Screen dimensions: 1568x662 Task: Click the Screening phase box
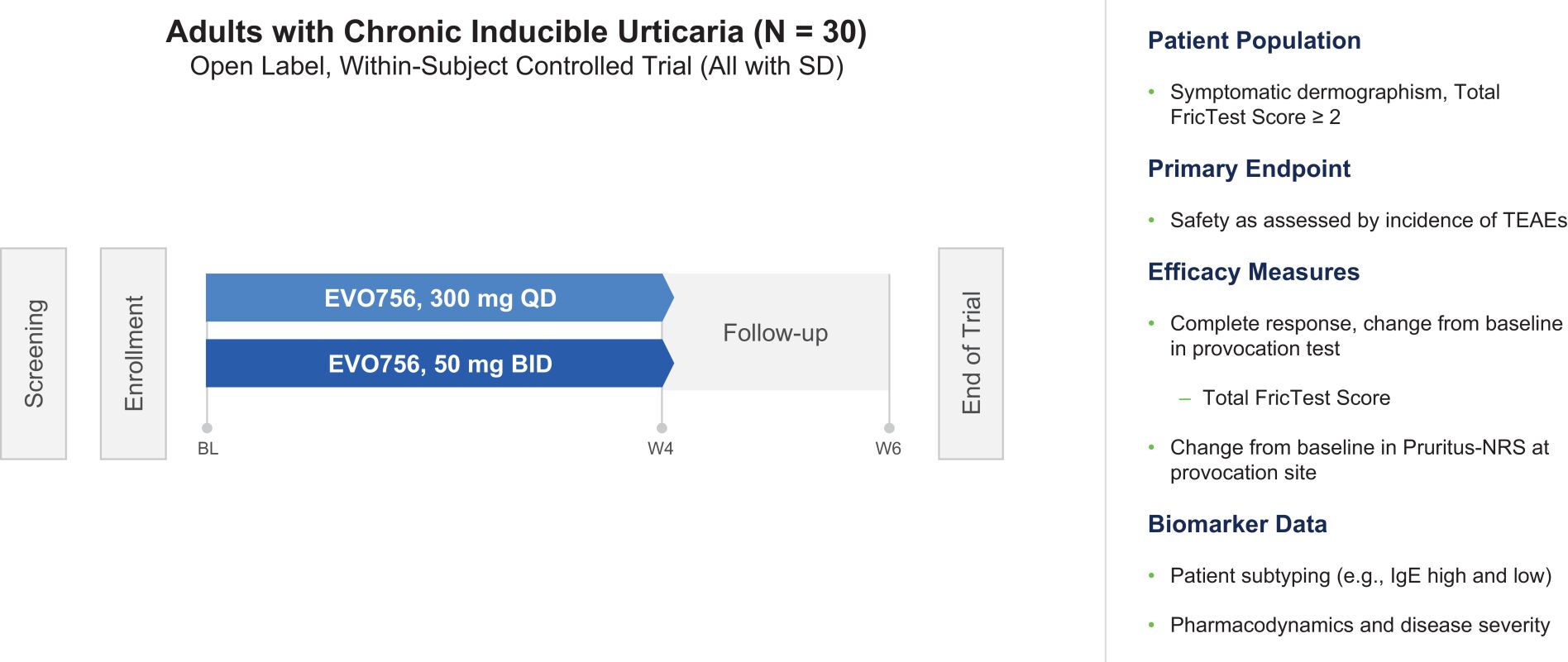pyautogui.click(x=34, y=354)
